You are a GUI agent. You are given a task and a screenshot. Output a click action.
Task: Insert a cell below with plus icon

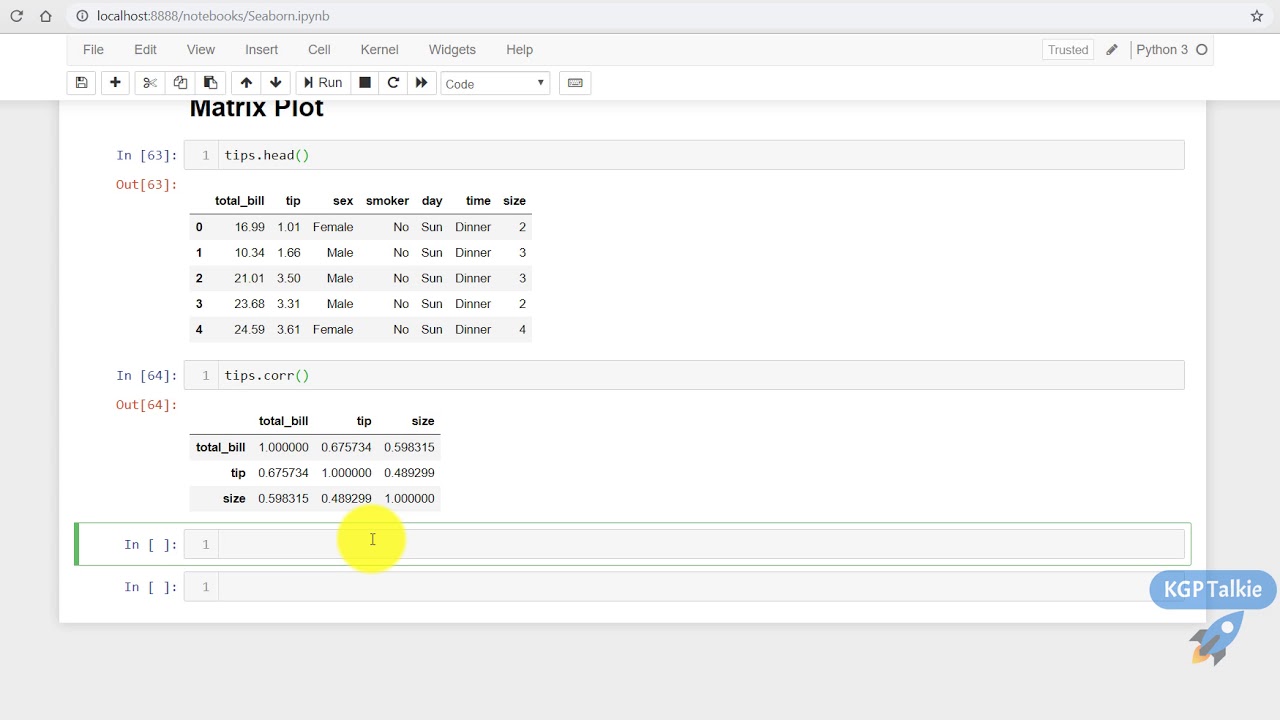[x=115, y=83]
